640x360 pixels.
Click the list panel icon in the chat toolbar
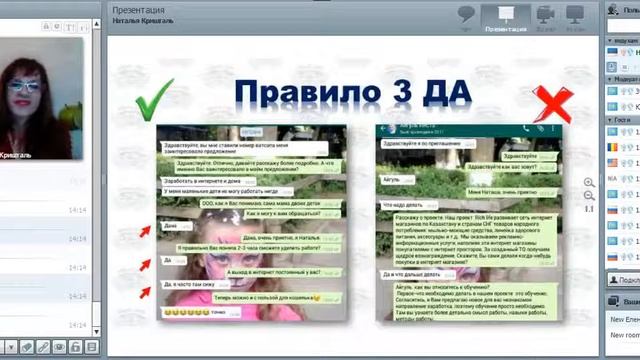point(92,347)
